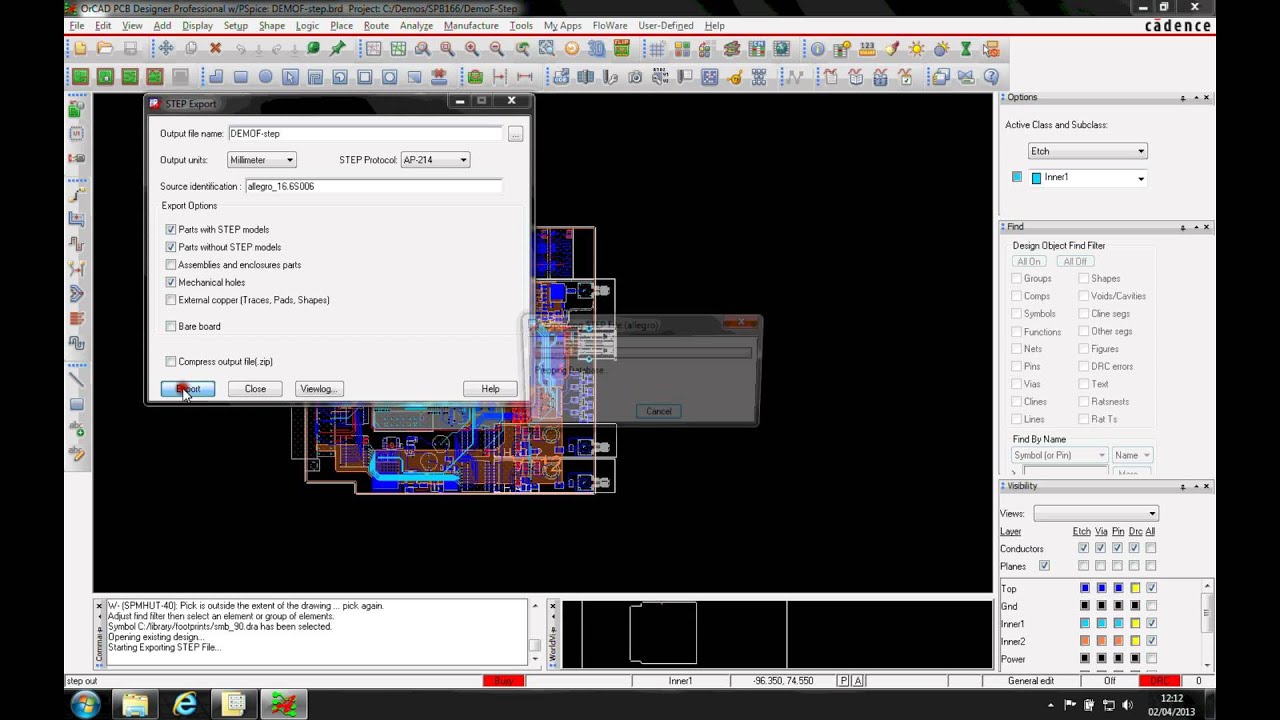Click the Shape Add Rectangle icon

point(241,76)
